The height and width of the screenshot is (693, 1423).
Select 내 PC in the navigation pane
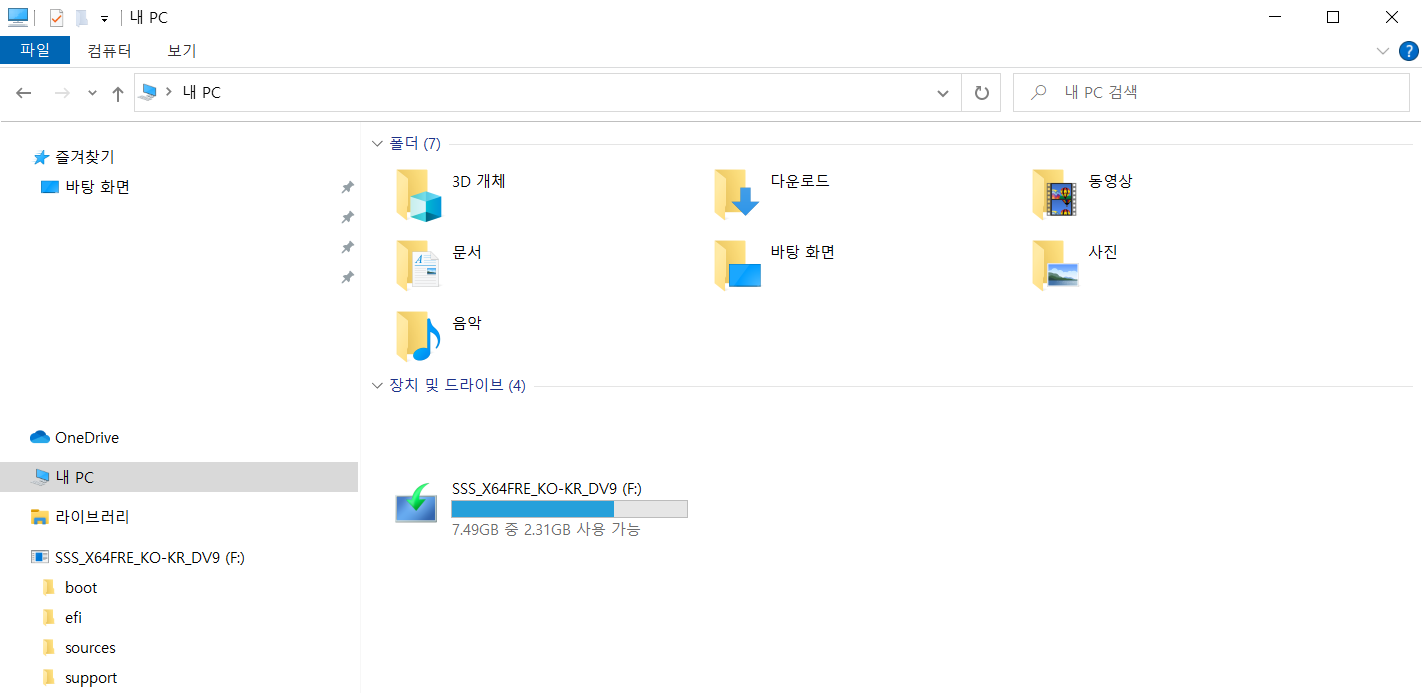[179, 477]
